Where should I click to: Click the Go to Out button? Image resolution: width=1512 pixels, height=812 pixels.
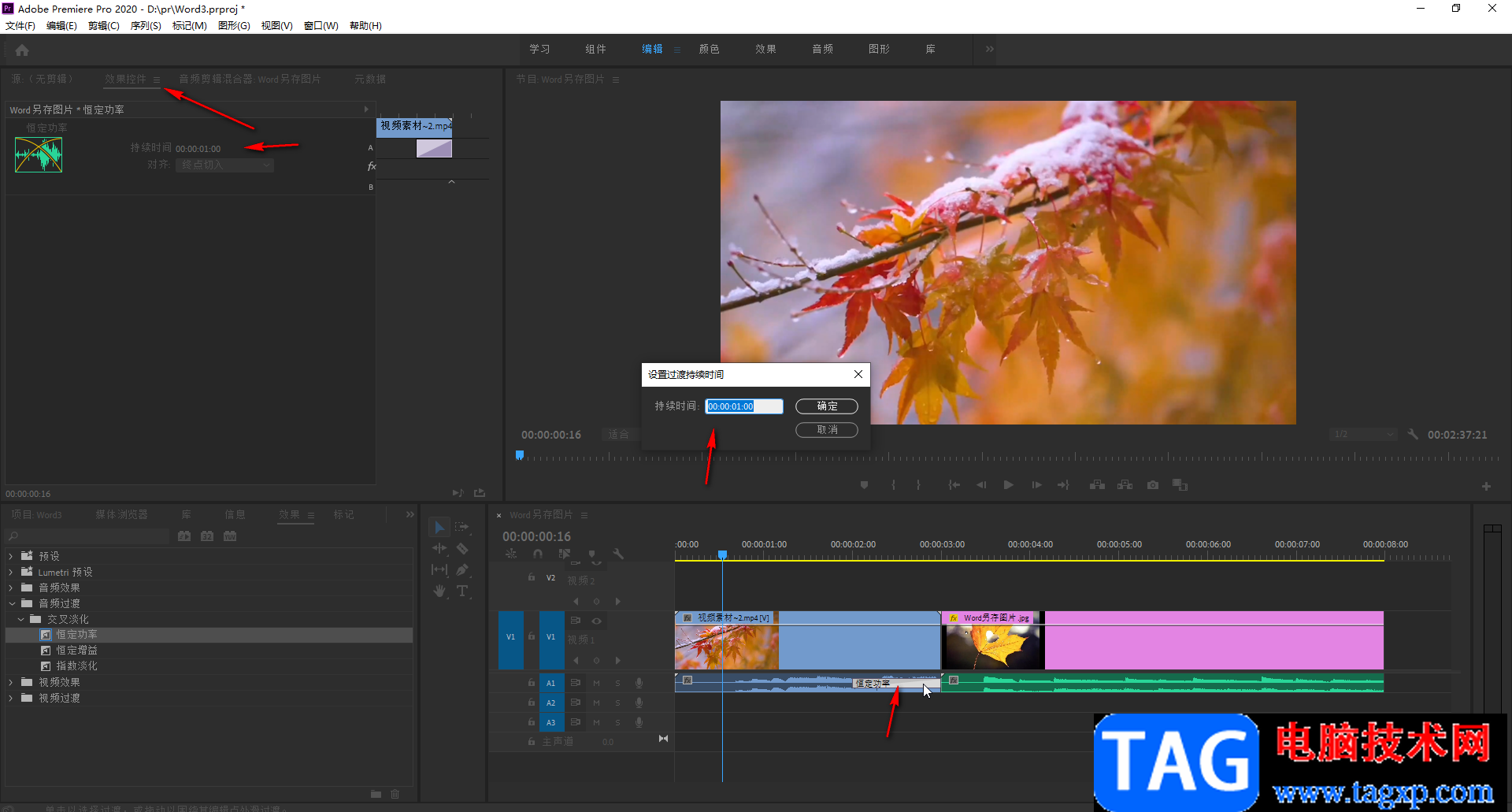[1063, 485]
